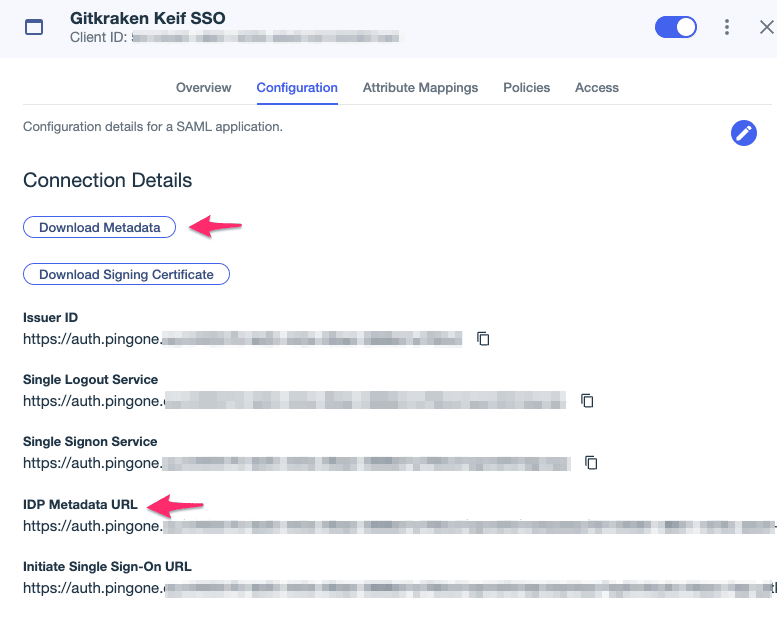View the Access tab
The width and height of the screenshot is (777, 619).
pos(597,88)
